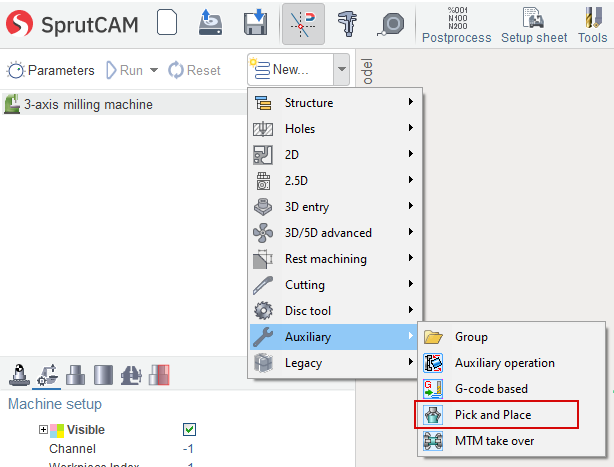The height and width of the screenshot is (467, 614).
Task: Click the Auxiliary wrench icon
Action: click(x=263, y=337)
